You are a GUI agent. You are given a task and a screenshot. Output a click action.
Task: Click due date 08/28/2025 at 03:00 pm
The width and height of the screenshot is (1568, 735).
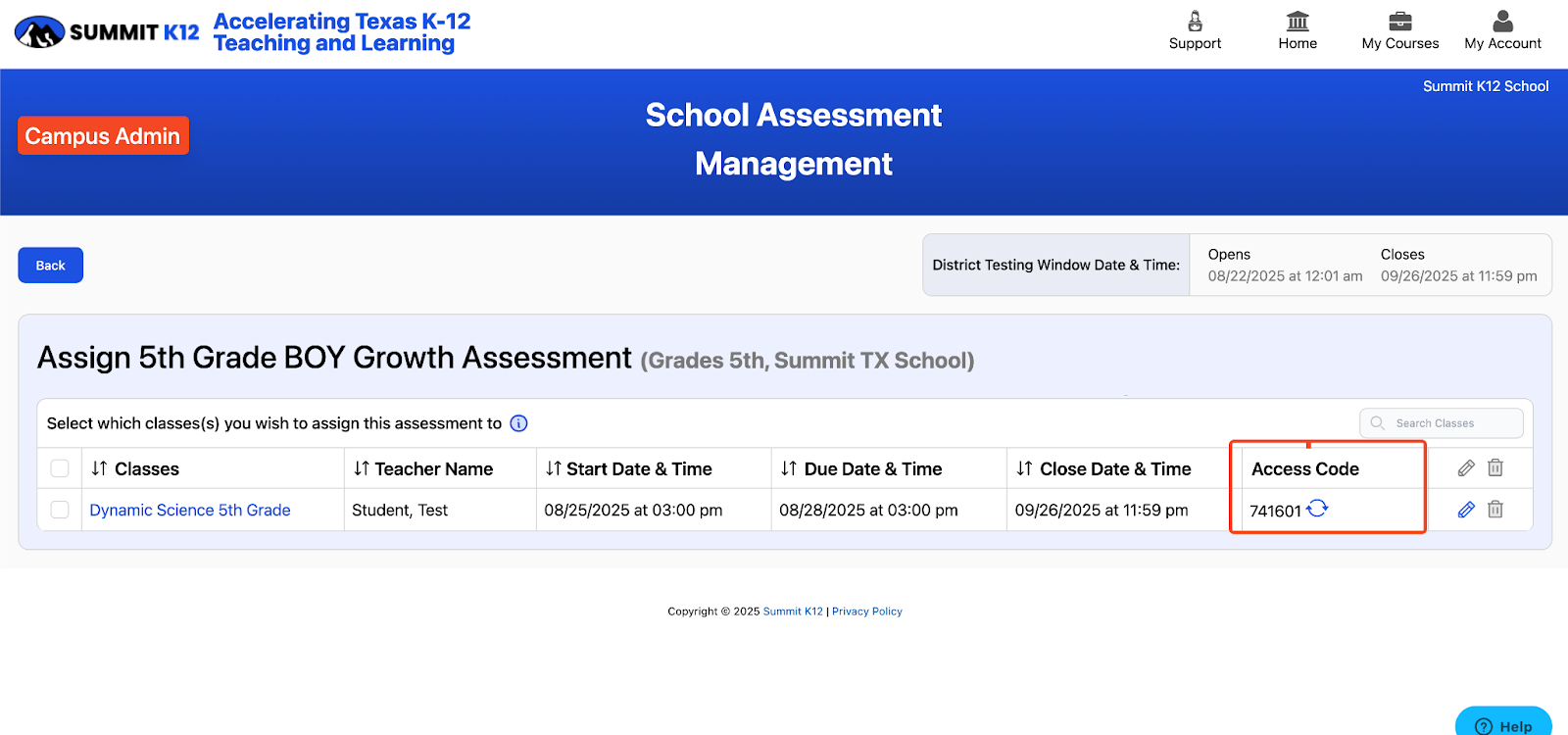(868, 510)
